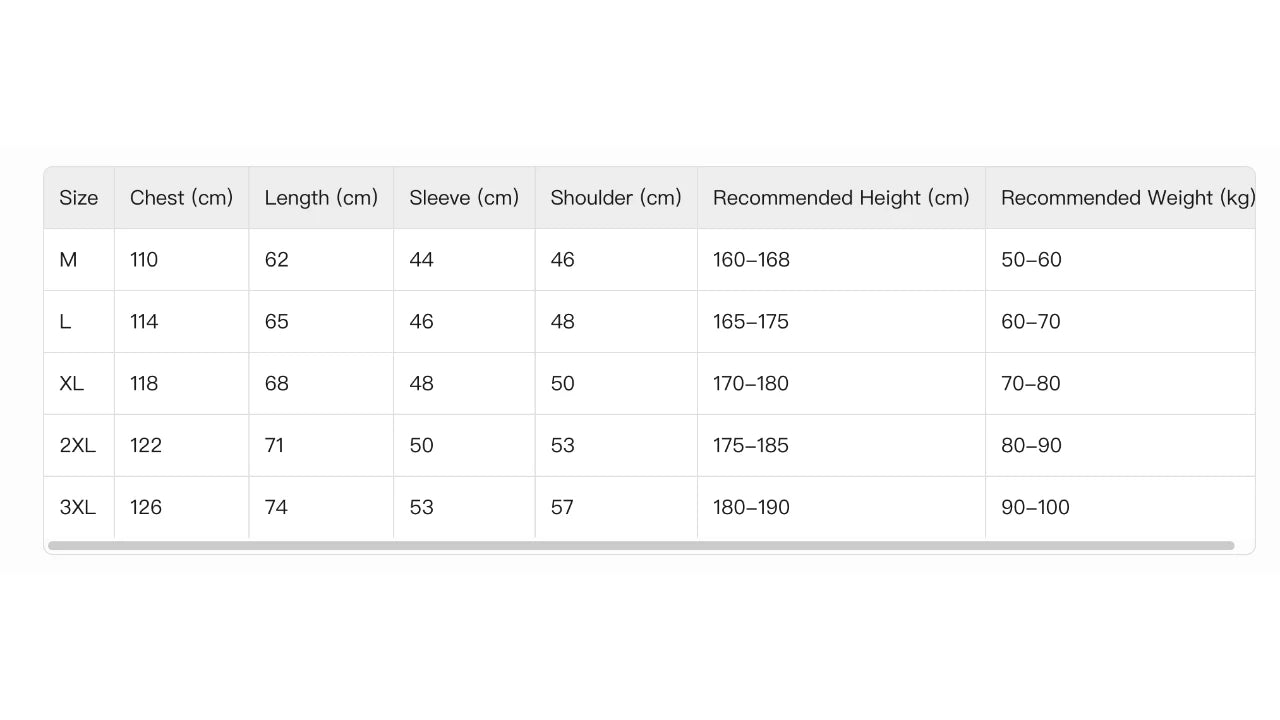Click the 90–100 weight range cell
The width and height of the screenshot is (1280, 720).
[x=1035, y=508]
